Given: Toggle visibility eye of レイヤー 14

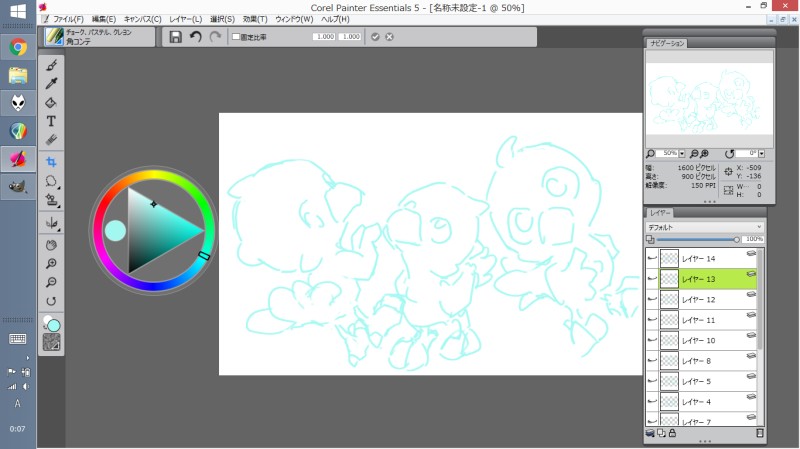Looking at the screenshot, I should [x=652, y=259].
